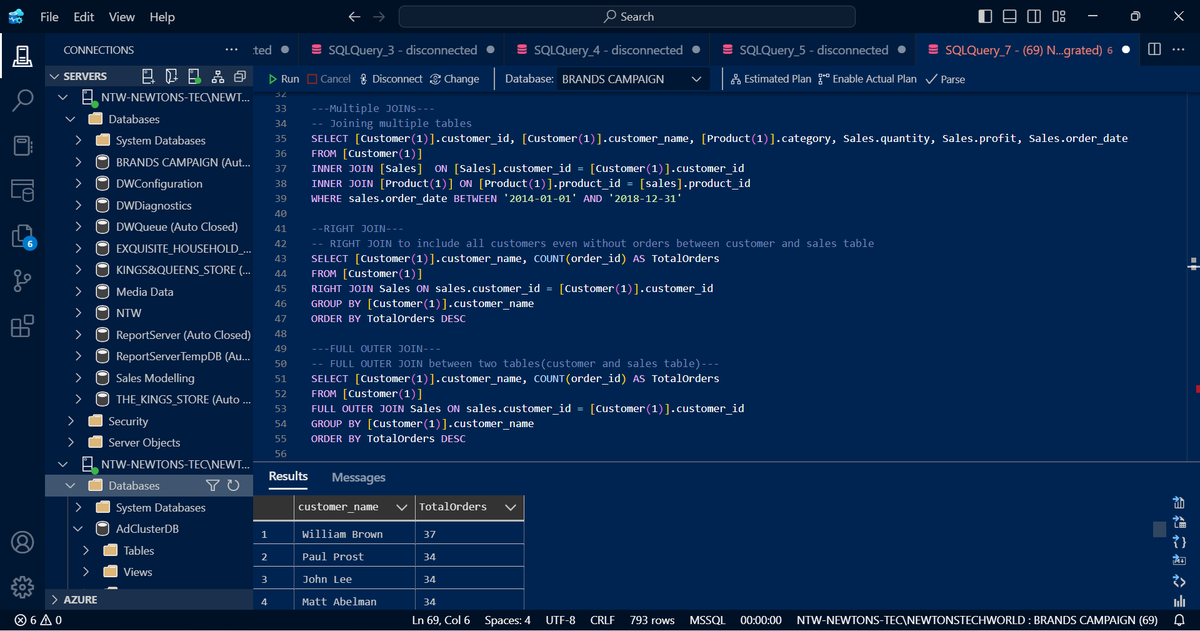The height and width of the screenshot is (631, 1200).
Task: Open notifications bell in status bar
Action: pos(1179,620)
